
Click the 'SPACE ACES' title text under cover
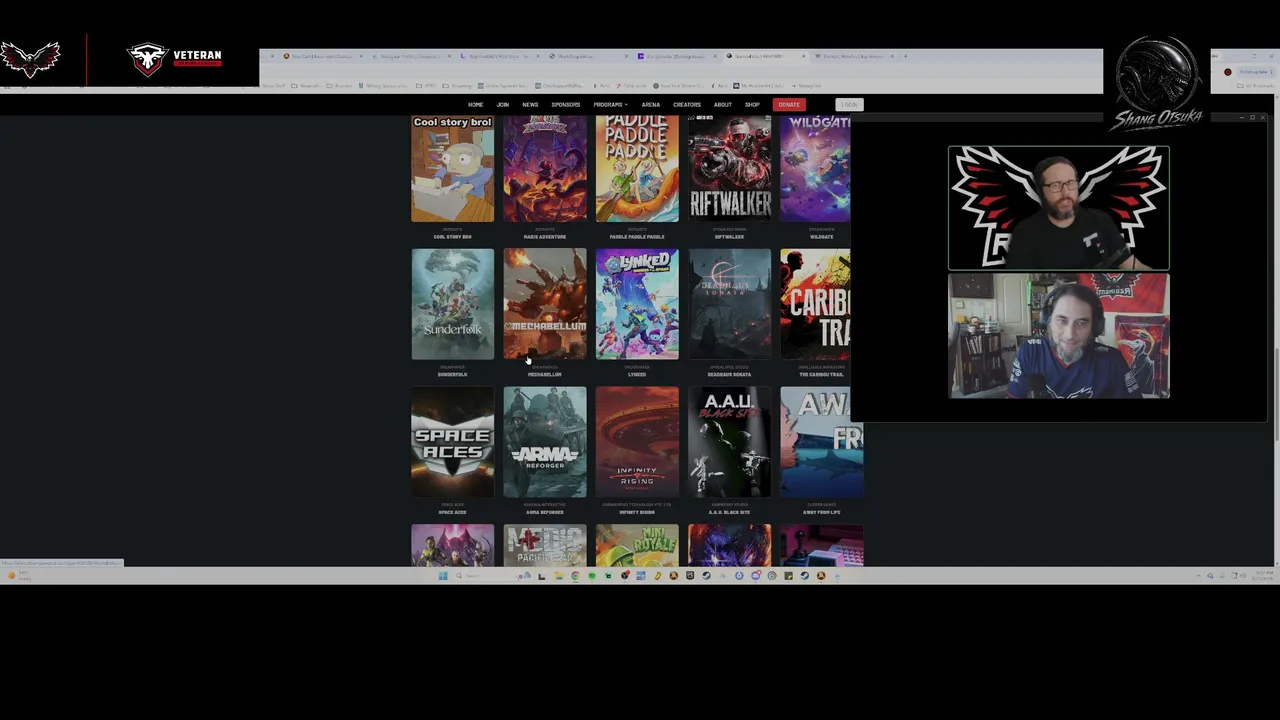click(453, 513)
